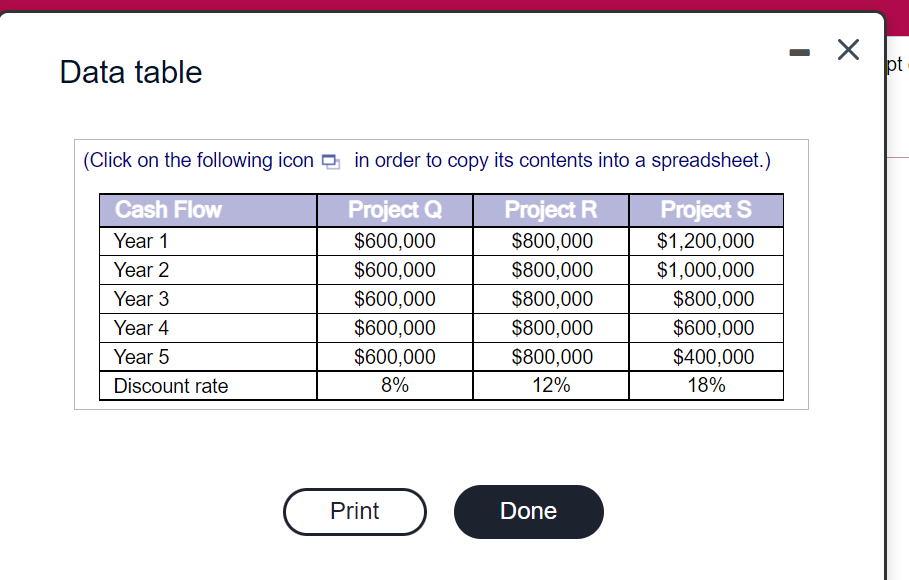Select the Cash Flow header cell
Screen dimensions: 909x580
(208, 210)
